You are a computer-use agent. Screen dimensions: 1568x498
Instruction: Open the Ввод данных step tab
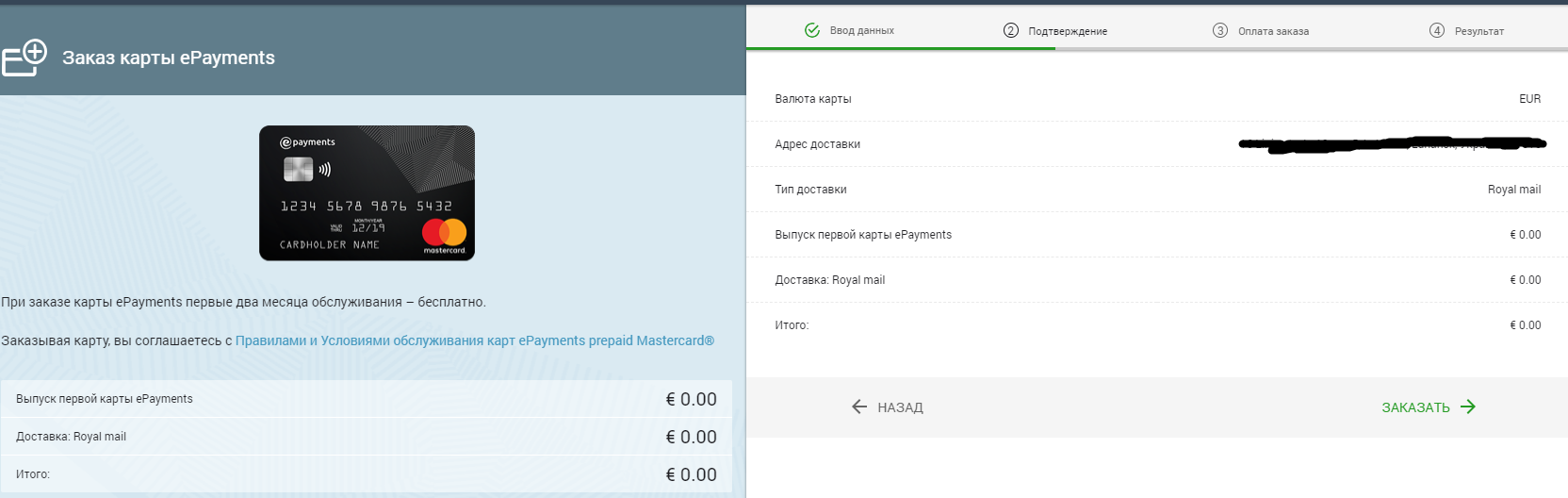tap(849, 30)
